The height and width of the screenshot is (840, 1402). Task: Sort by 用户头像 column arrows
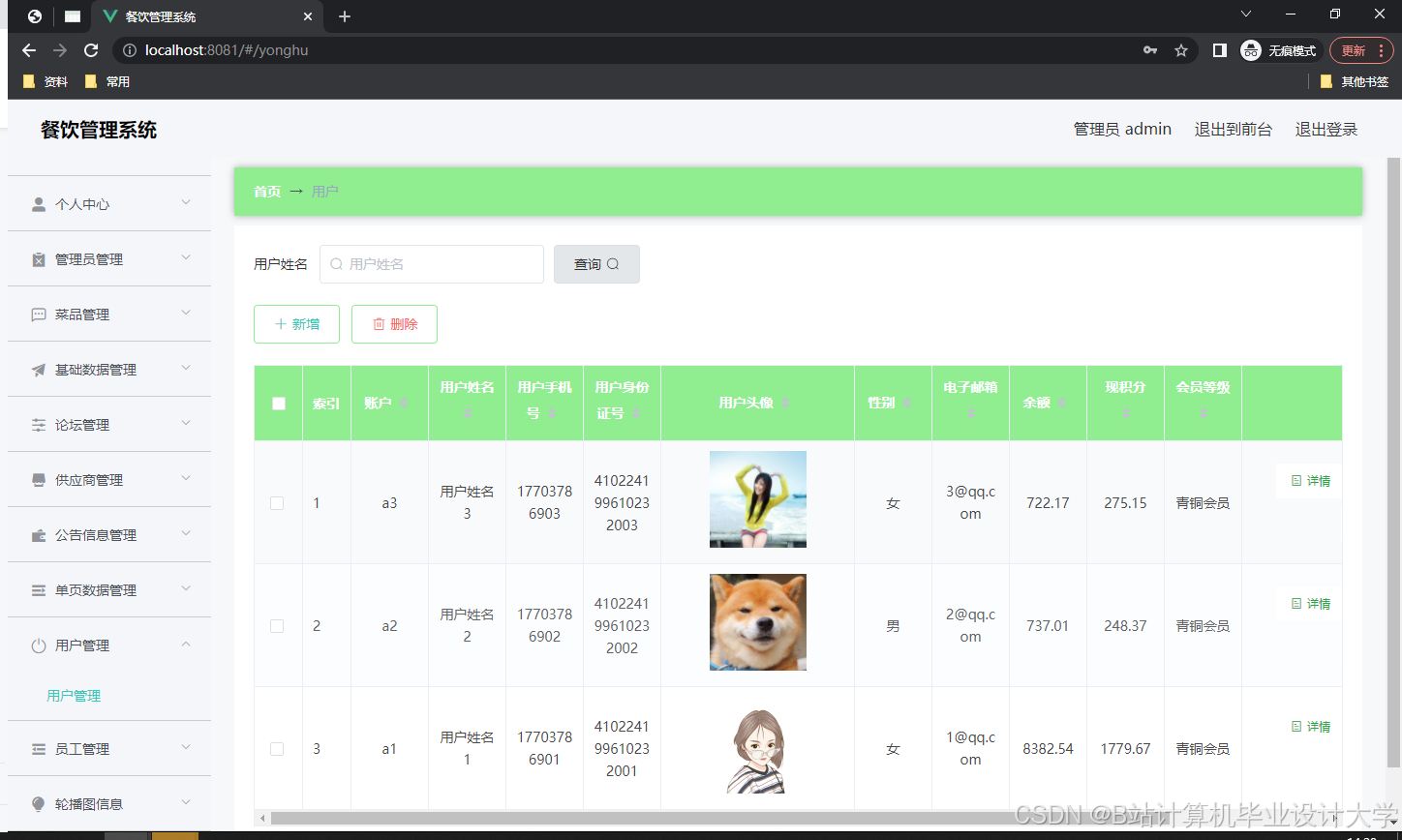pos(785,403)
